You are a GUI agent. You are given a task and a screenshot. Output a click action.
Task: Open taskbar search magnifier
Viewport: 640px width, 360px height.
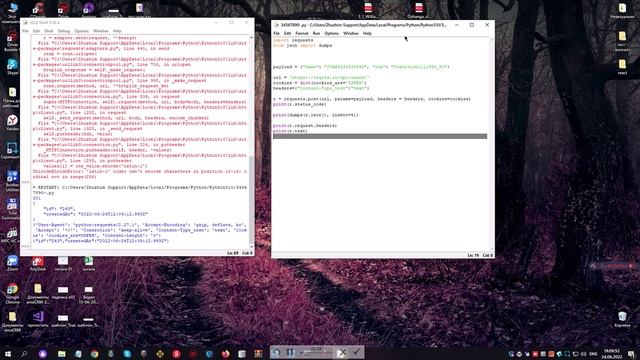24,353
